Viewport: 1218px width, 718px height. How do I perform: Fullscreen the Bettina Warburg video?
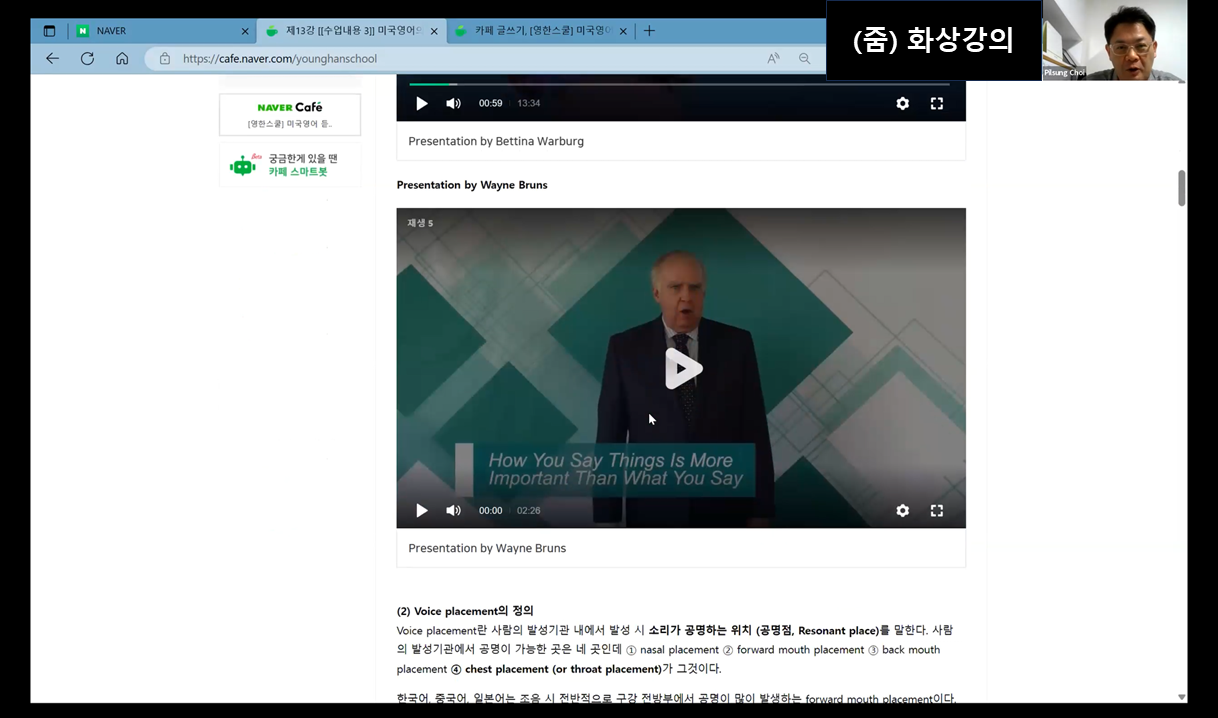pyautogui.click(x=937, y=103)
